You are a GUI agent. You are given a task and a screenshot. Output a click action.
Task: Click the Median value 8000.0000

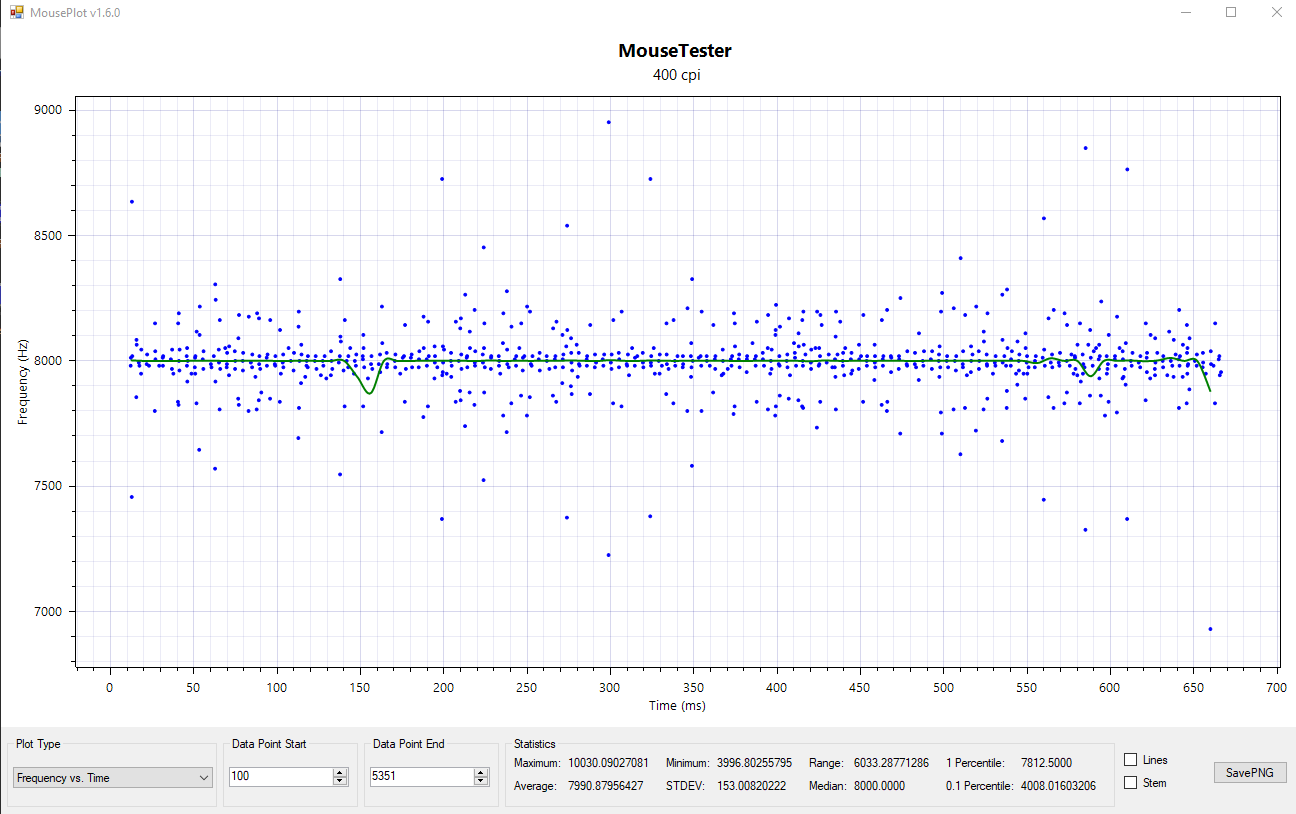click(x=879, y=786)
